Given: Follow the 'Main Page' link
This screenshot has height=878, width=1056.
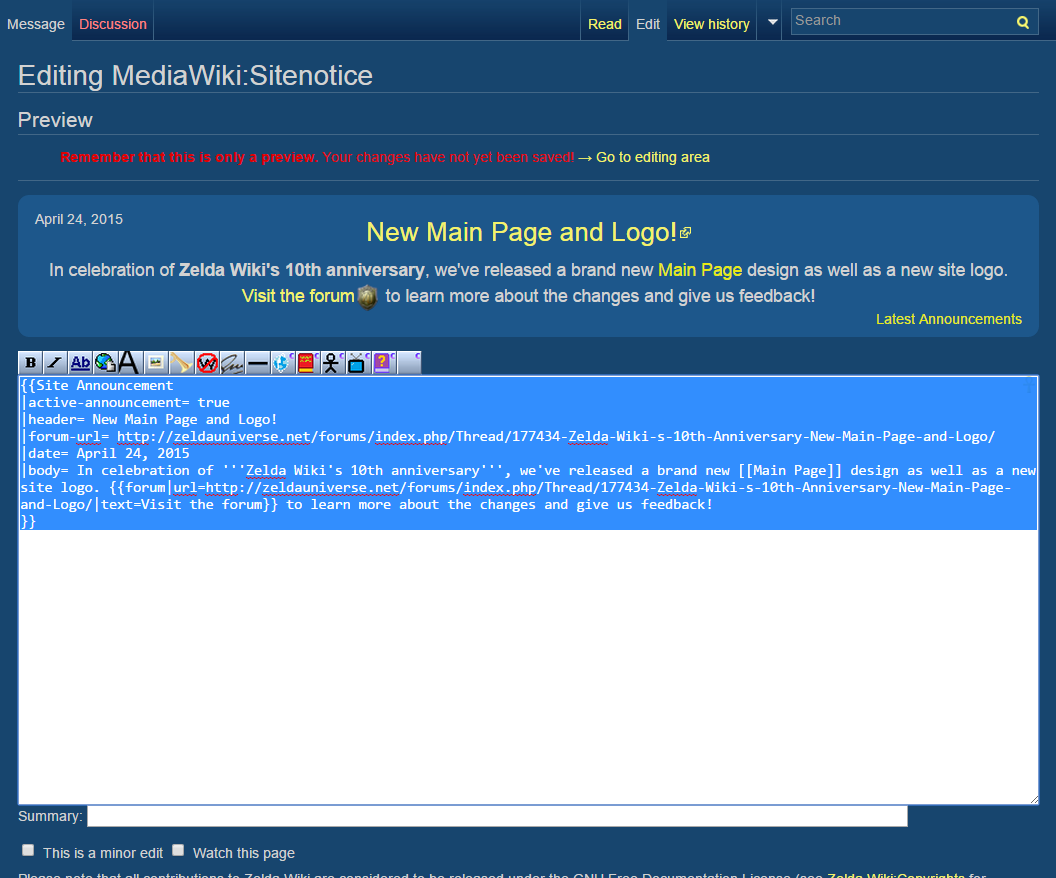Looking at the screenshot, I should point(700,270).
